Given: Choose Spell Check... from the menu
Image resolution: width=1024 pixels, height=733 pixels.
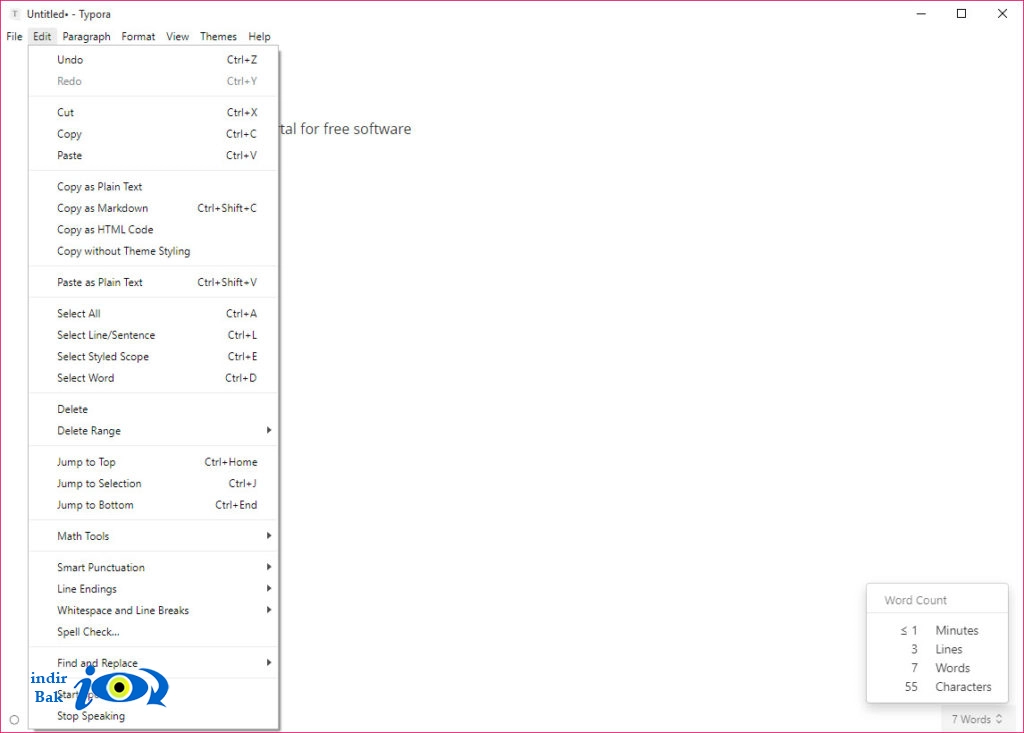Looking at the screenshot, I should point(154,632).
